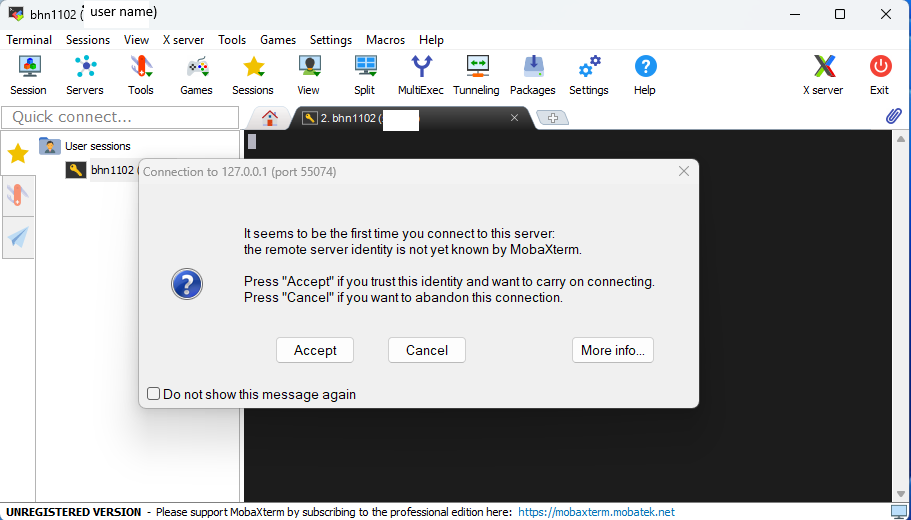
Task: Open the View menu
Action: coord(137,40)
